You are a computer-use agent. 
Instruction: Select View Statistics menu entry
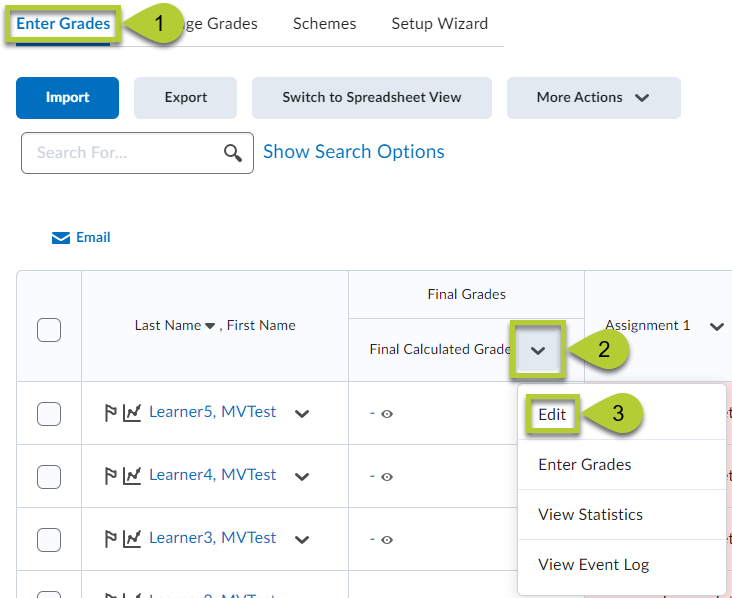[590, 514]
